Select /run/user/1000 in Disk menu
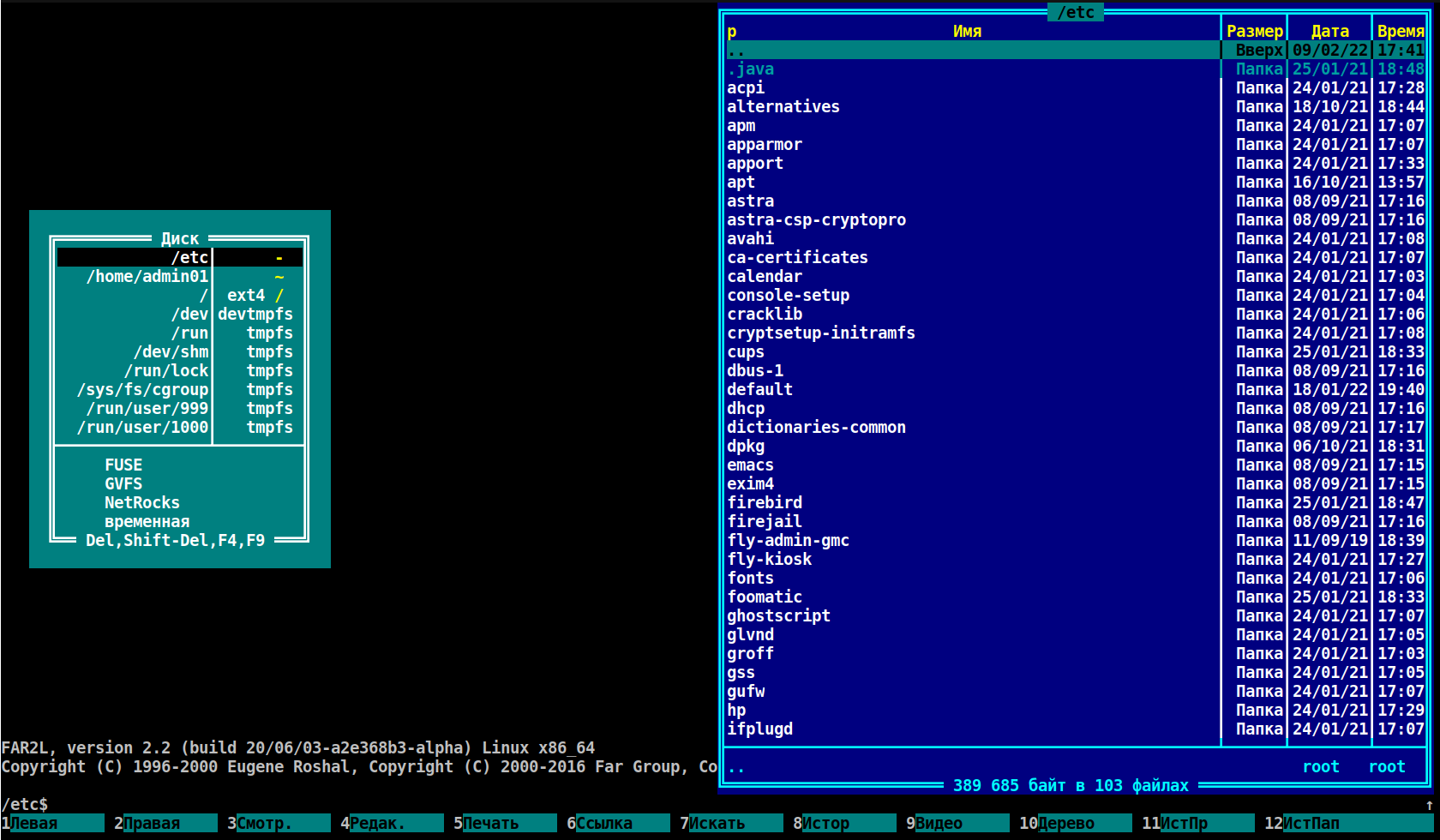The width and height of the screenshot is (1440, 840). 180,427
